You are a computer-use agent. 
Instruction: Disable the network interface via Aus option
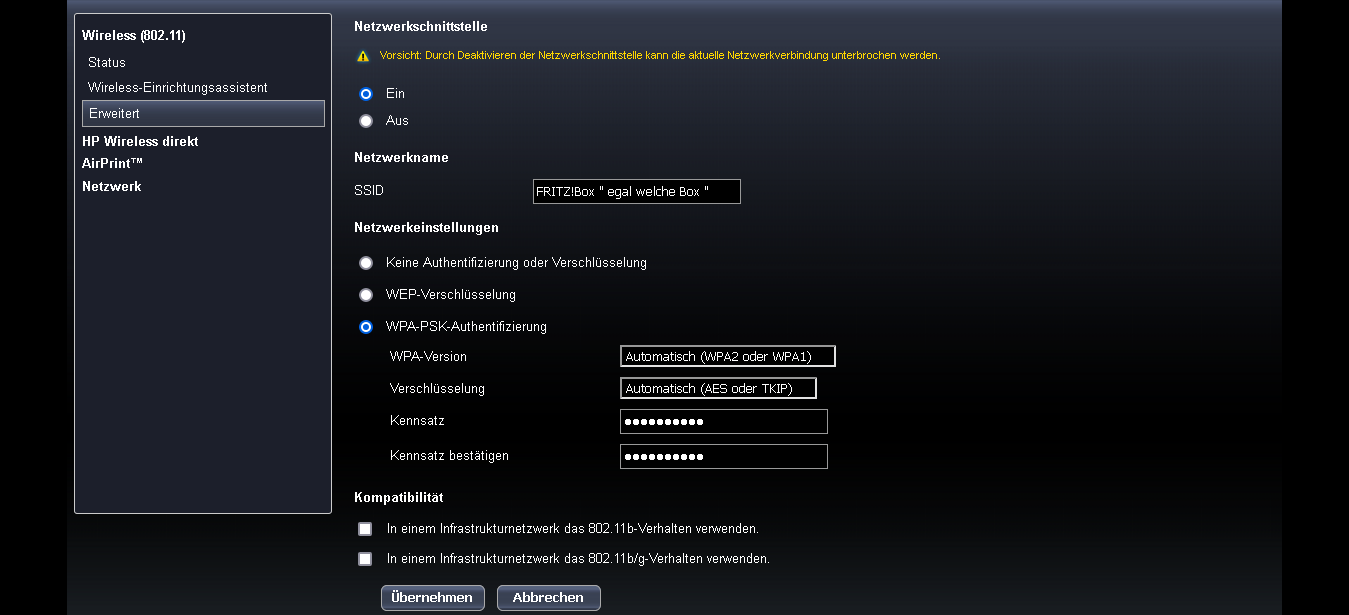tap(366, 120)
